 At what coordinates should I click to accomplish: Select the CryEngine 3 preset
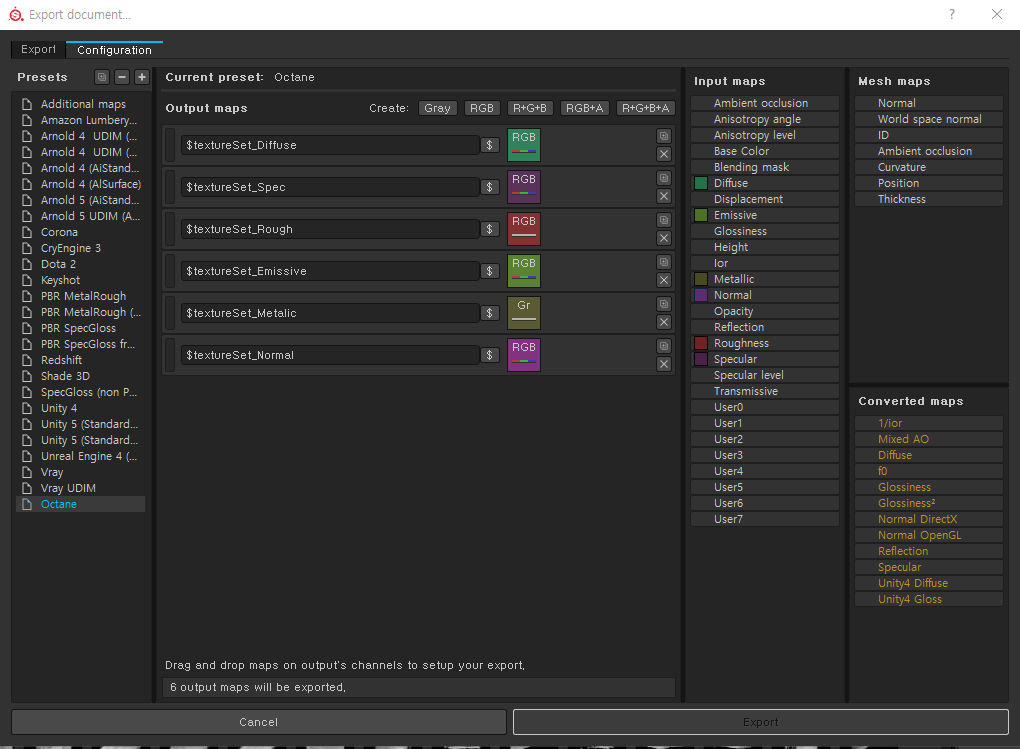pos(81,248)
